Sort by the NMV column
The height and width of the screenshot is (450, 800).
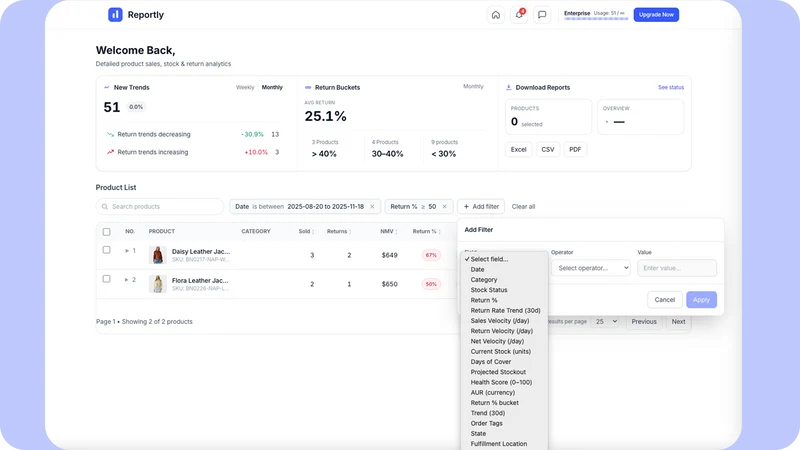coord(388,232)
